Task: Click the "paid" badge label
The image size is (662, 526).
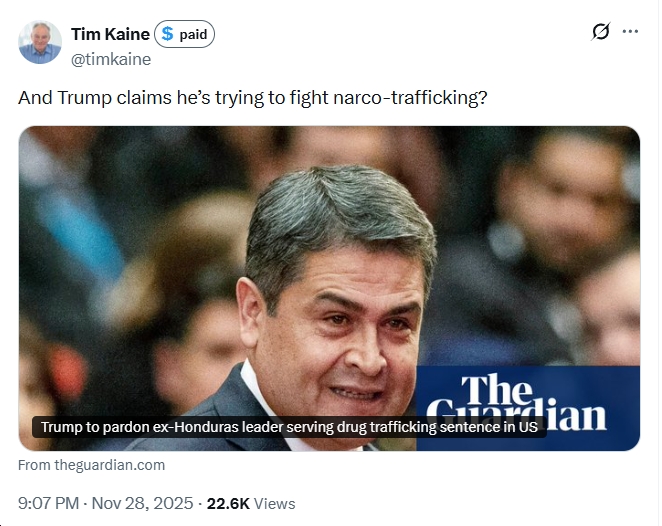Action: (x=193, y=35)
